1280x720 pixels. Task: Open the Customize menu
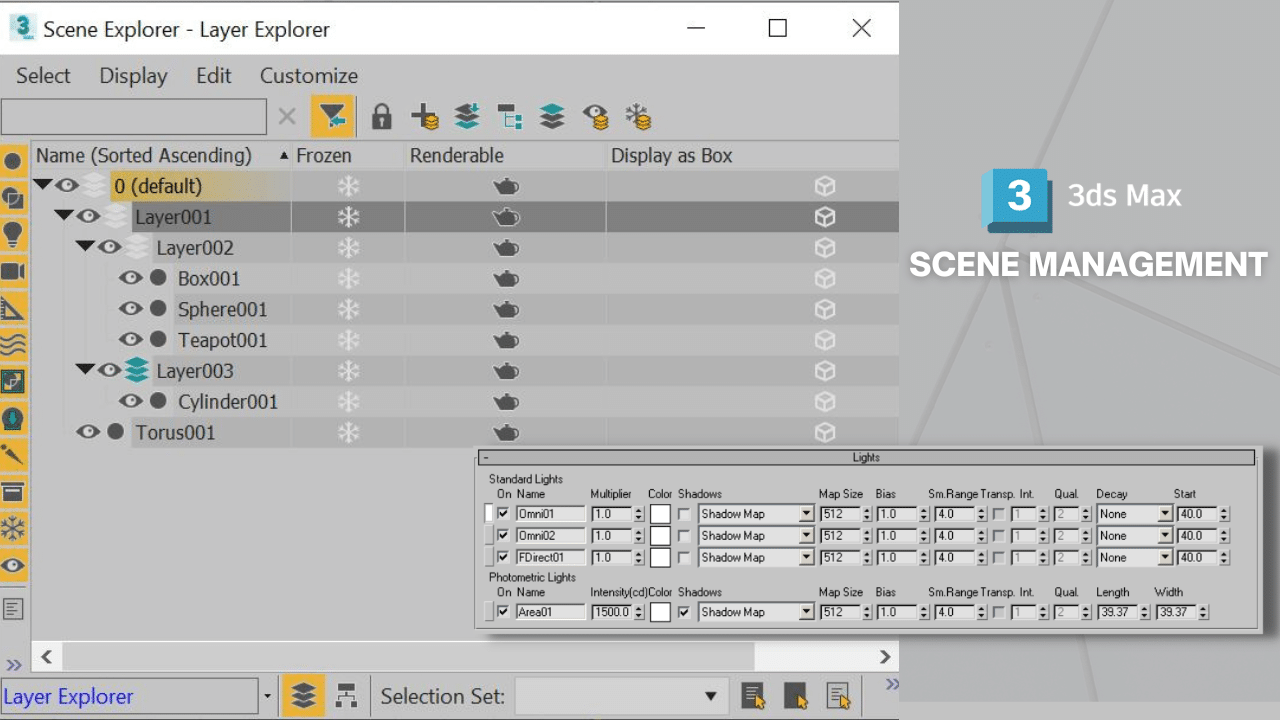(x=308, y=76)
